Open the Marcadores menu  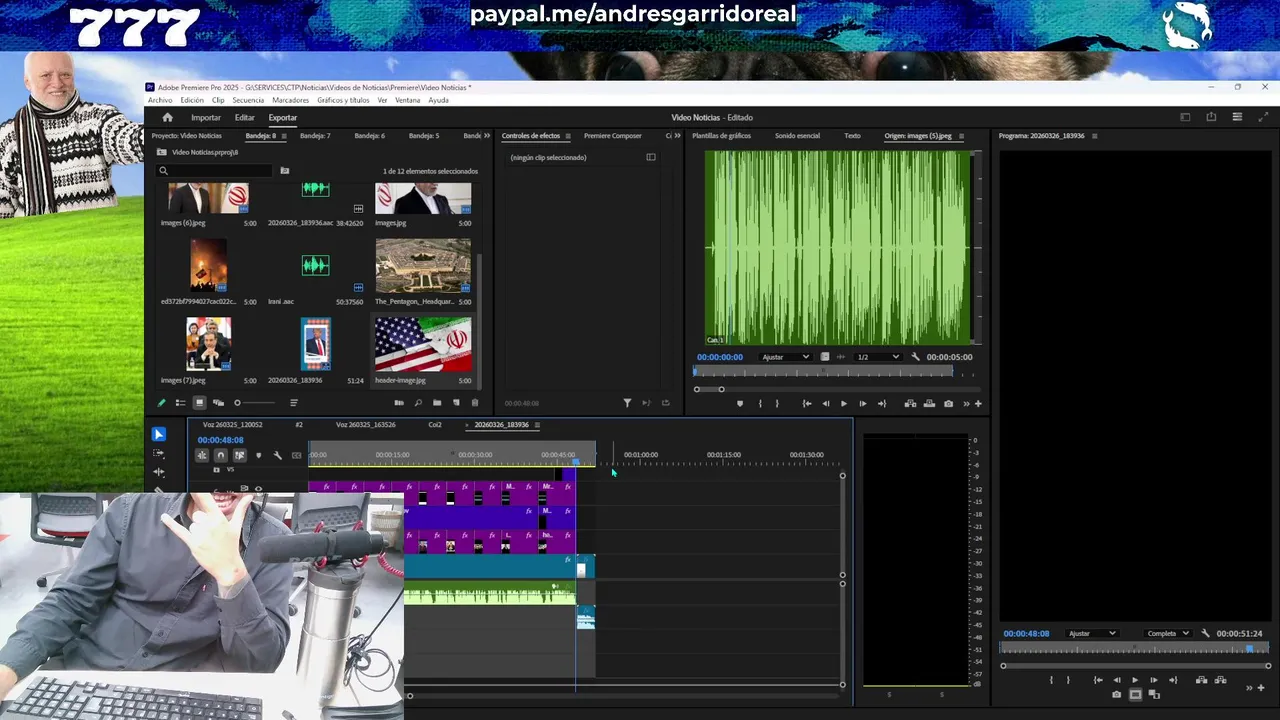290,100
